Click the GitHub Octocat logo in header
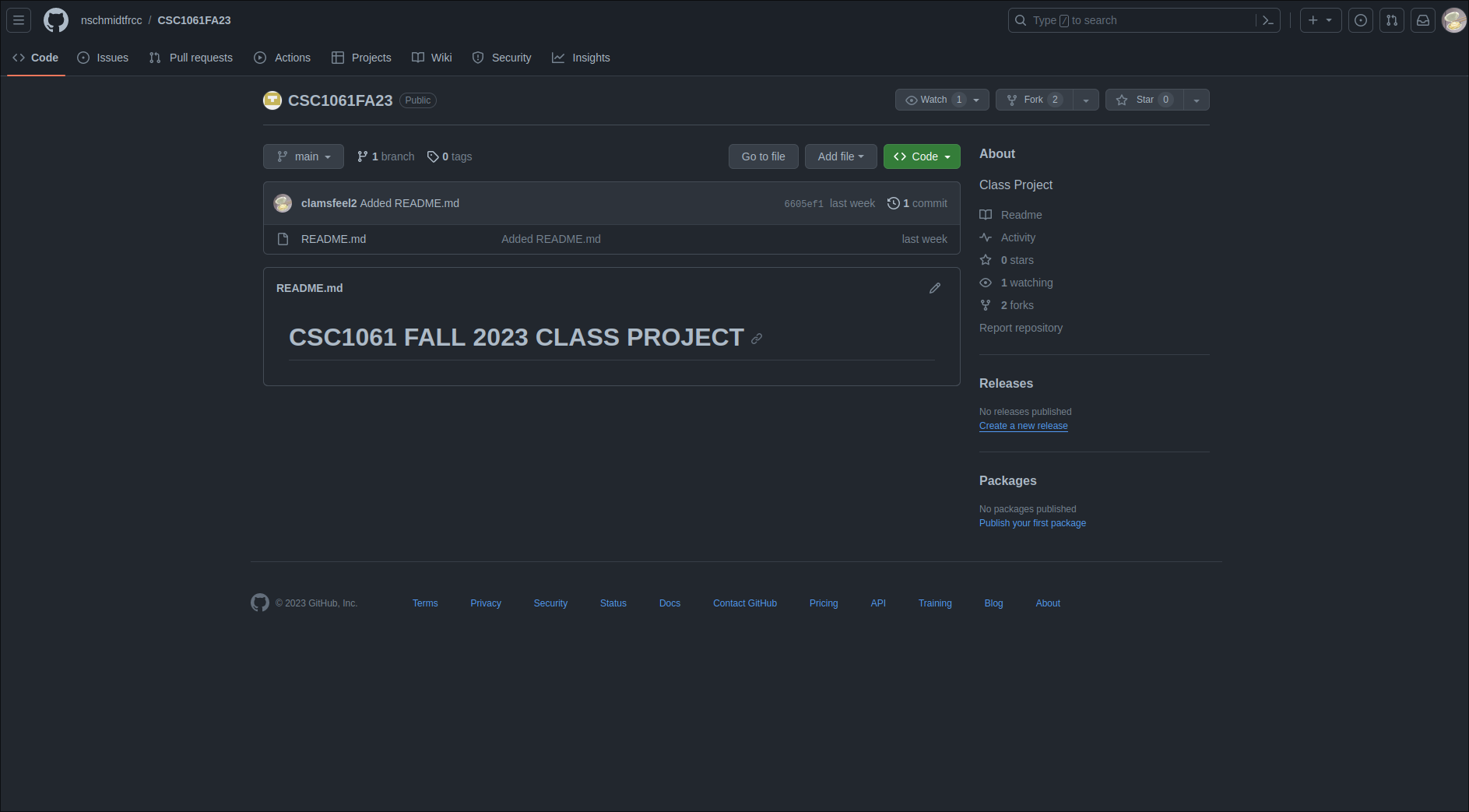 coord(56,20)
